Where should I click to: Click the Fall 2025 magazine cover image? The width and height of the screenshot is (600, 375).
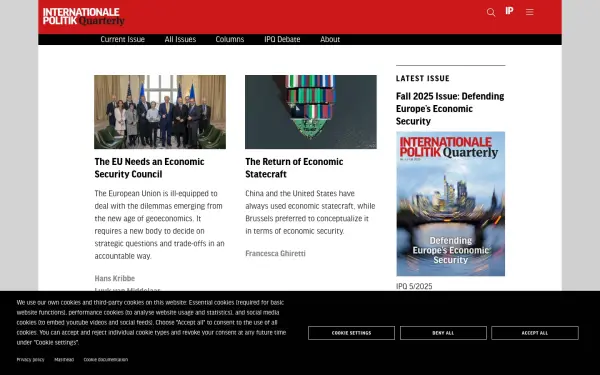450,204
